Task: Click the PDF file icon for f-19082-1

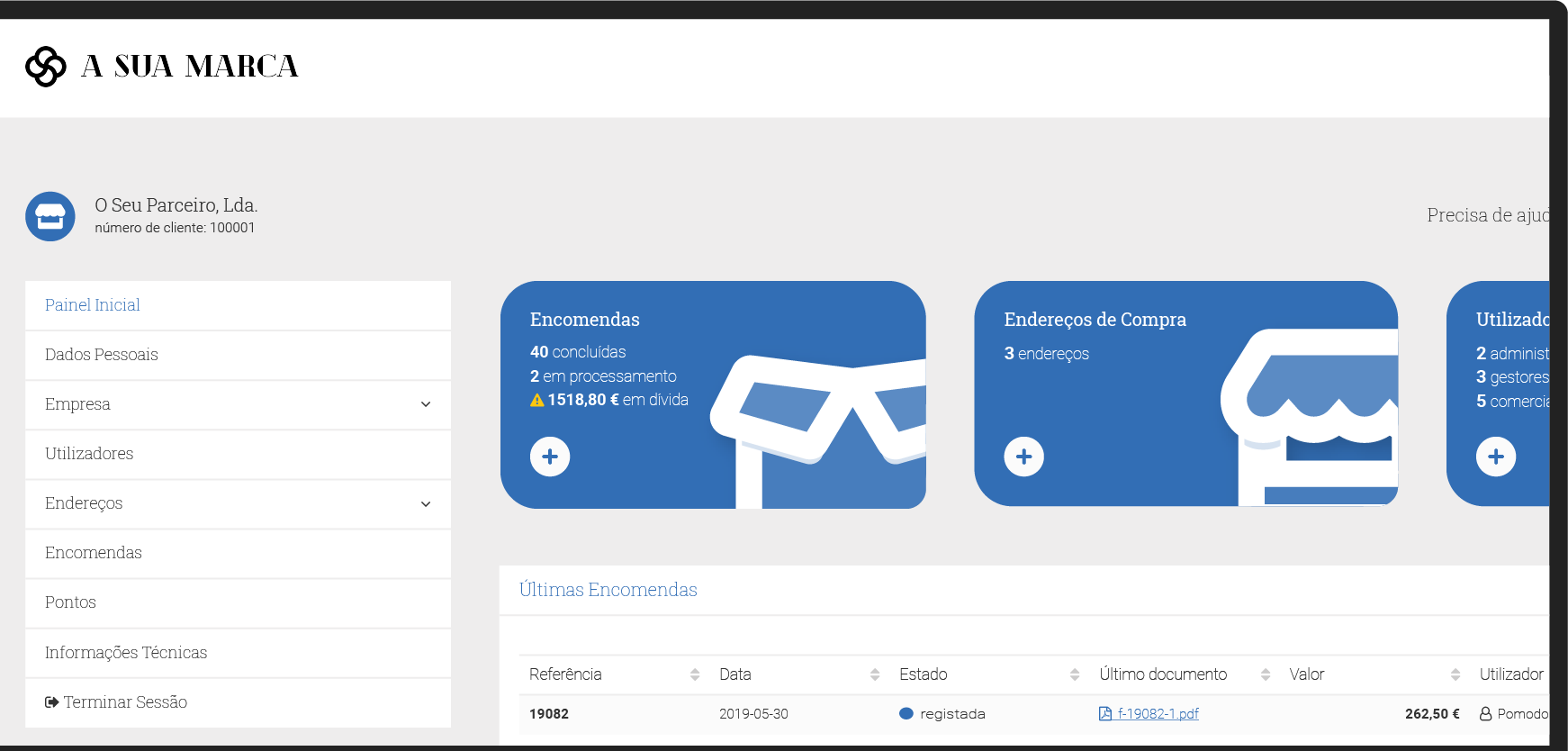Action: click(1105, 714)
